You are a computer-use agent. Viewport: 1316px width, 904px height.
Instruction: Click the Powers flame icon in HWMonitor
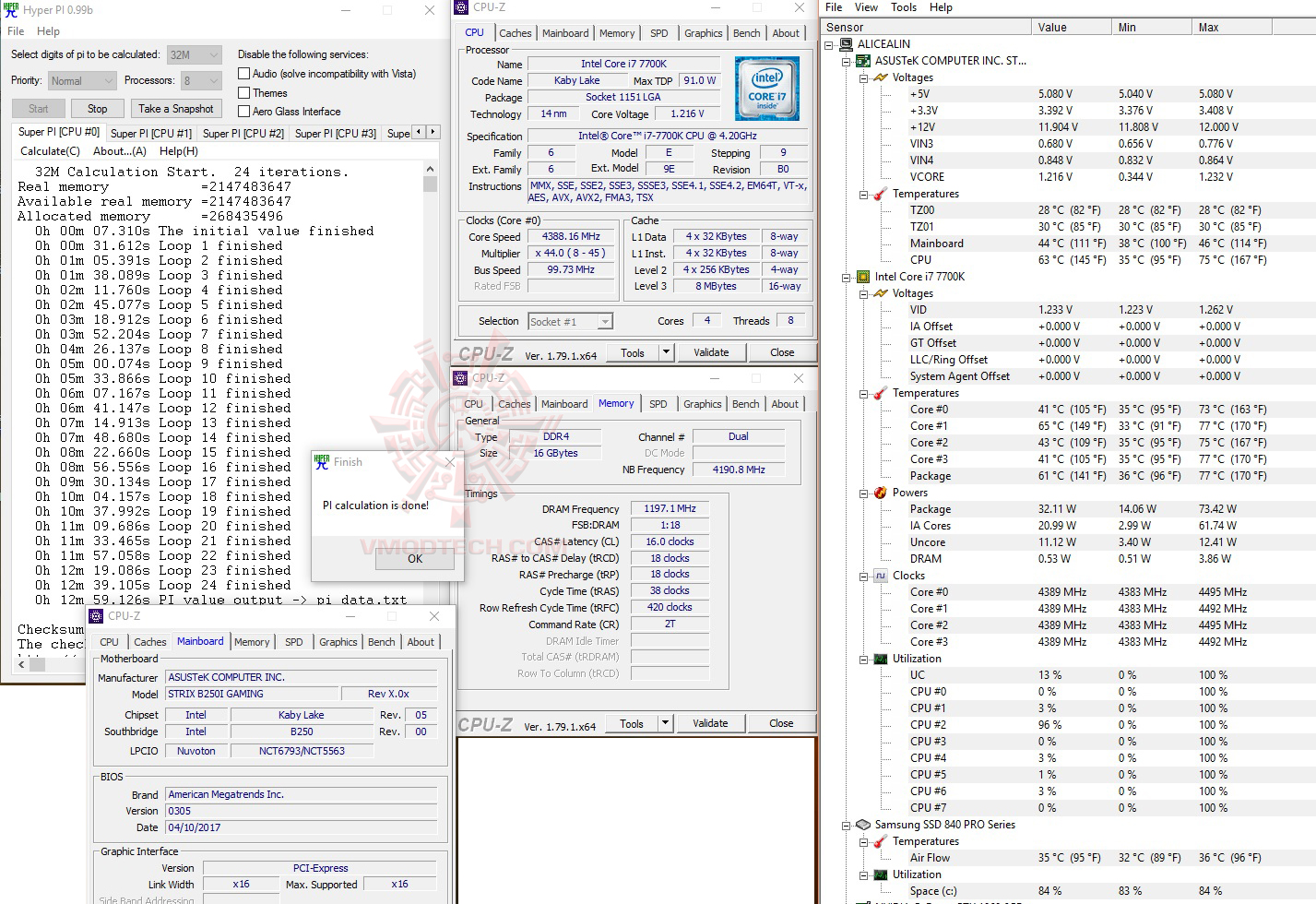[881, 493]
